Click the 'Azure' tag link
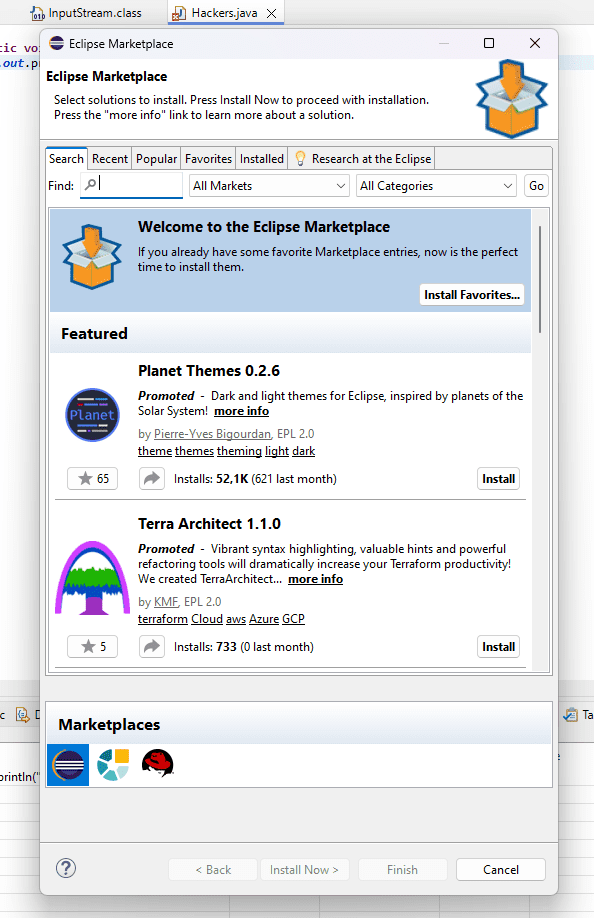Image resolution: width=594 pixels, height=918 pixels. [264, 619]
